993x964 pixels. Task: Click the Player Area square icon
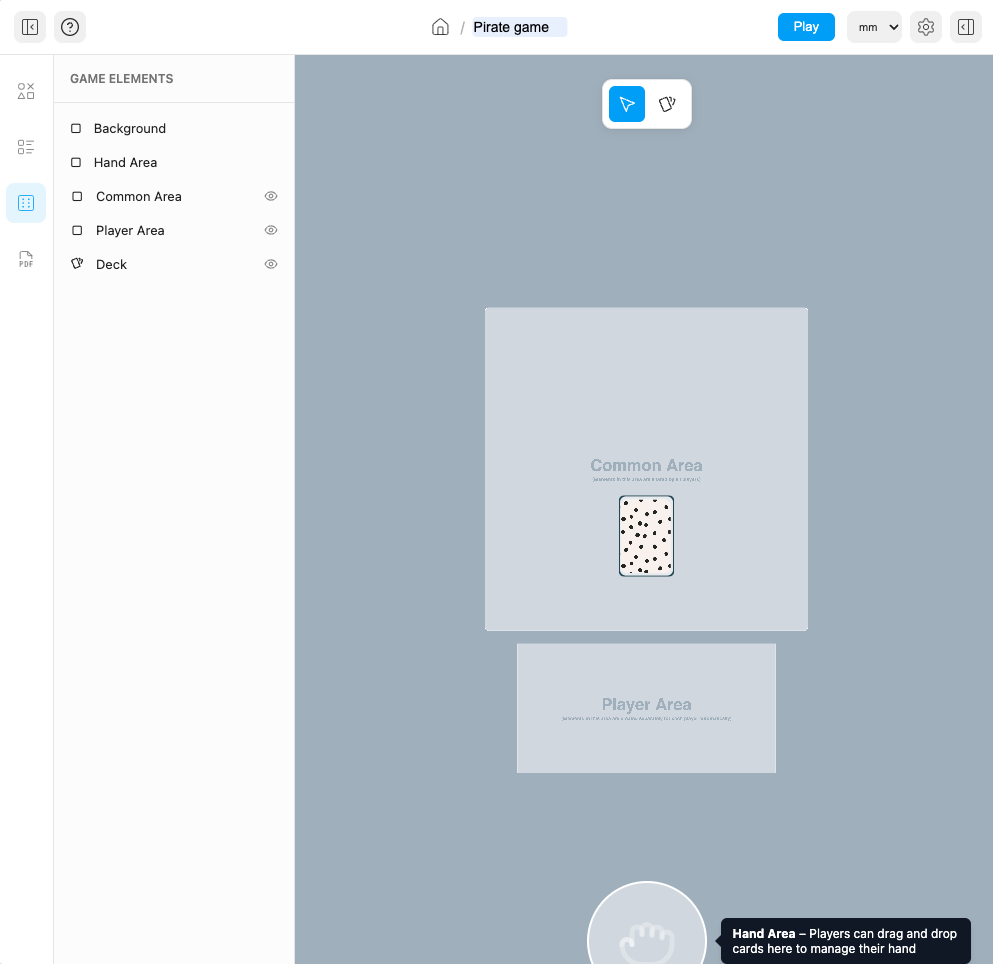pyautogui.click(x=77, y=231)
